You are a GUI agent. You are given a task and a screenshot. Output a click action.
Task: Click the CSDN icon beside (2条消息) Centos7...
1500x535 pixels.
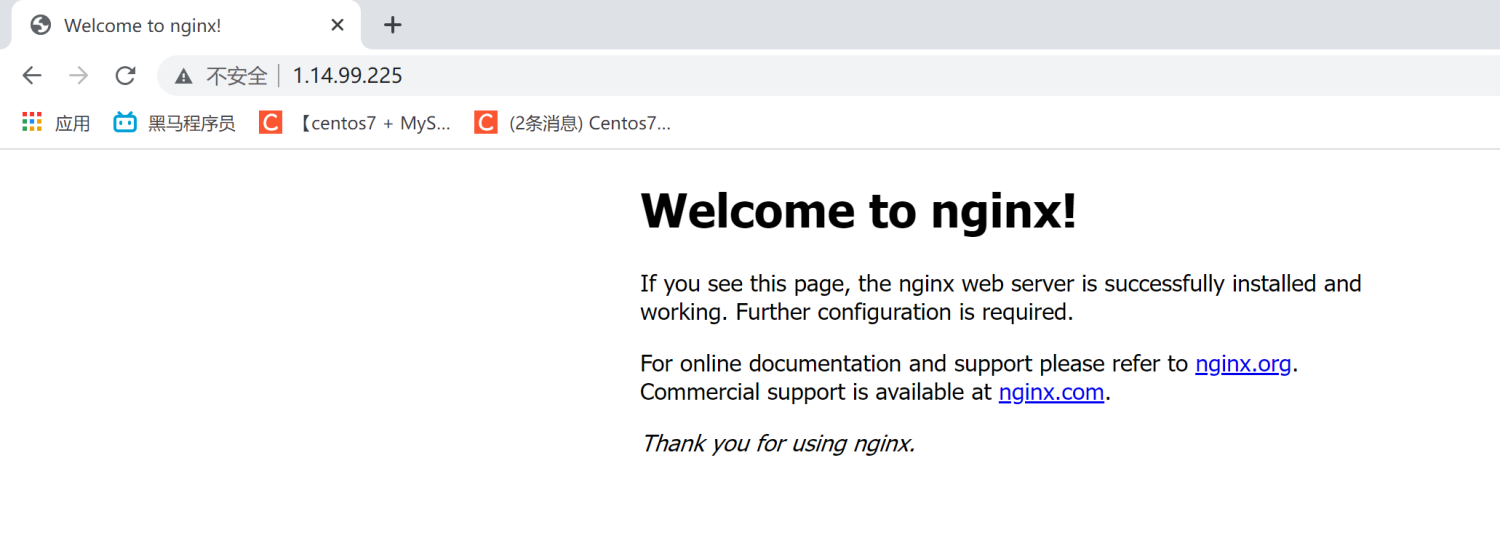[x=486, y=122]
